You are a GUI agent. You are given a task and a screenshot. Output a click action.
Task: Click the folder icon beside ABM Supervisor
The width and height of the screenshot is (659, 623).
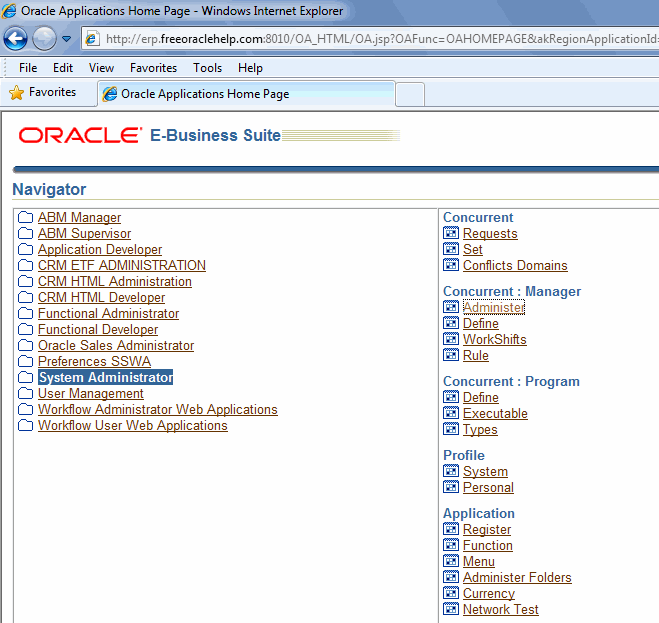click(25, 233)
